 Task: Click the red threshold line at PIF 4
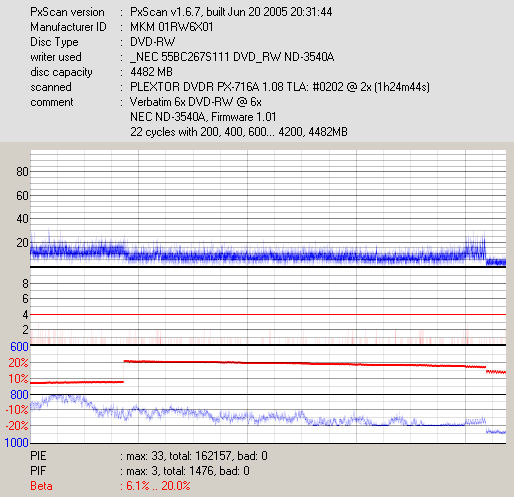[268, 314]
